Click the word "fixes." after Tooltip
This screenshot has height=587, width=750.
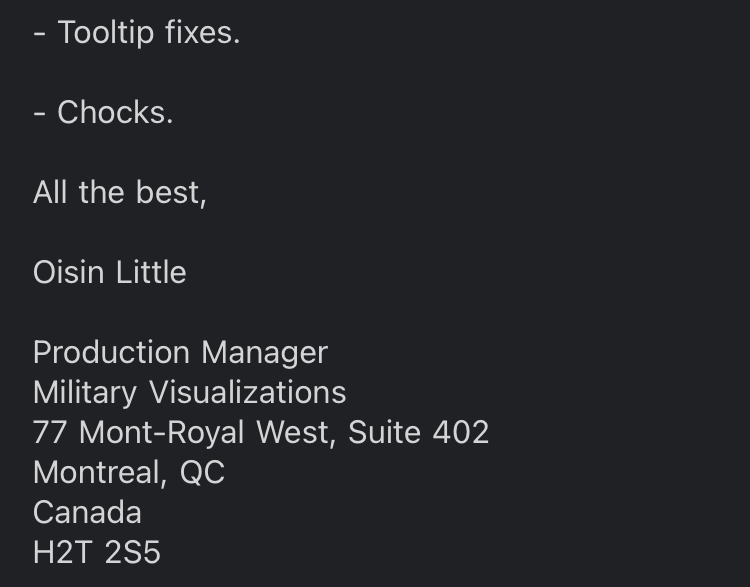[202, 32]
